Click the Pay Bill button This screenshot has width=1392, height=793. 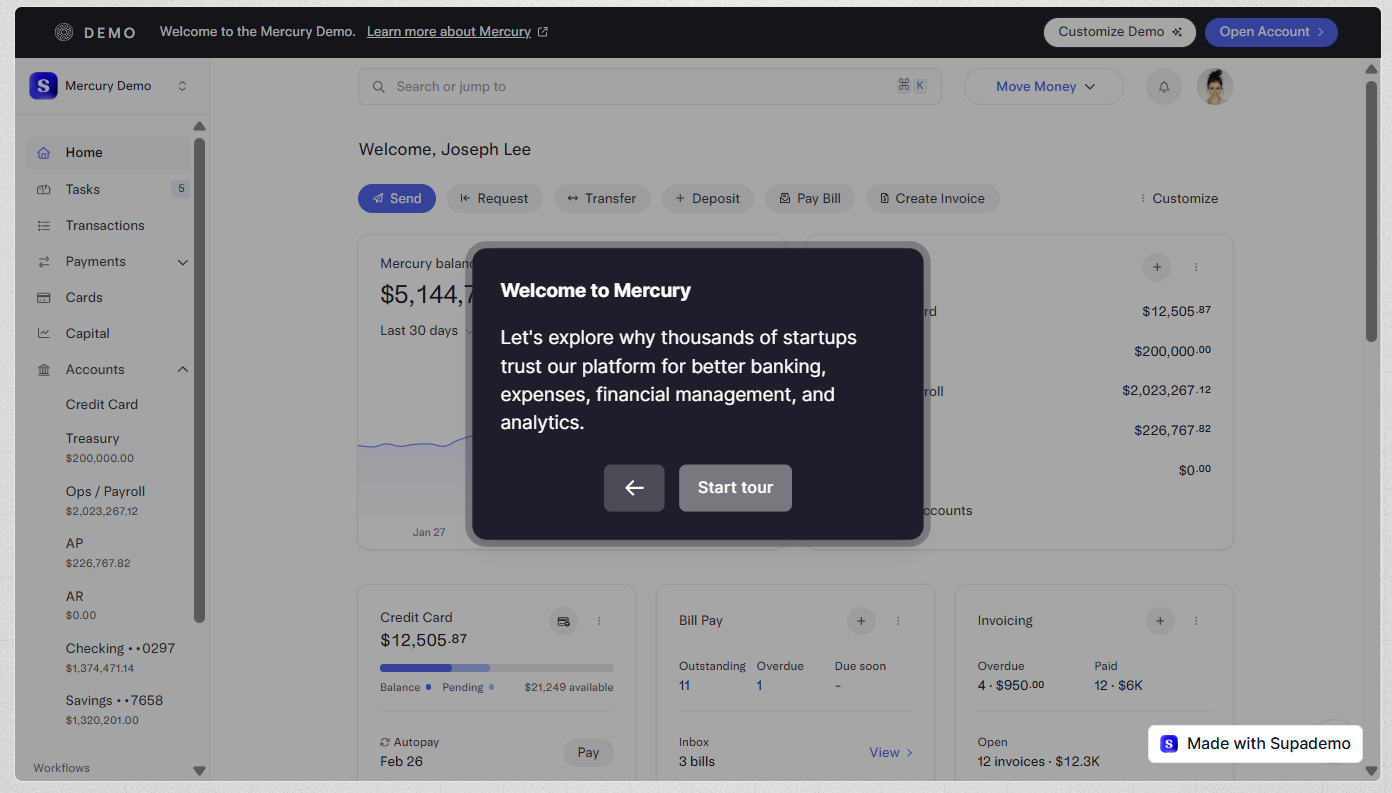point(810,198)
